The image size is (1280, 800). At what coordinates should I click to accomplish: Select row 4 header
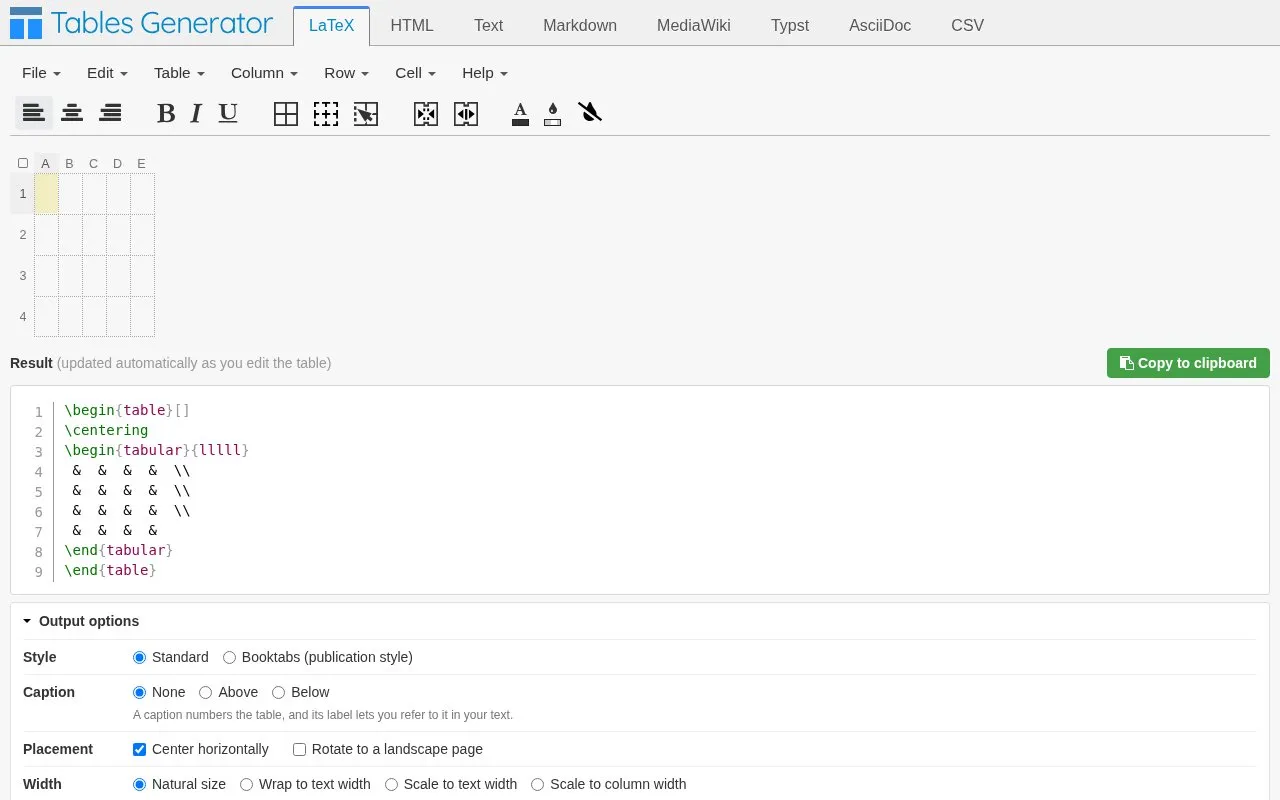[22, 317]
